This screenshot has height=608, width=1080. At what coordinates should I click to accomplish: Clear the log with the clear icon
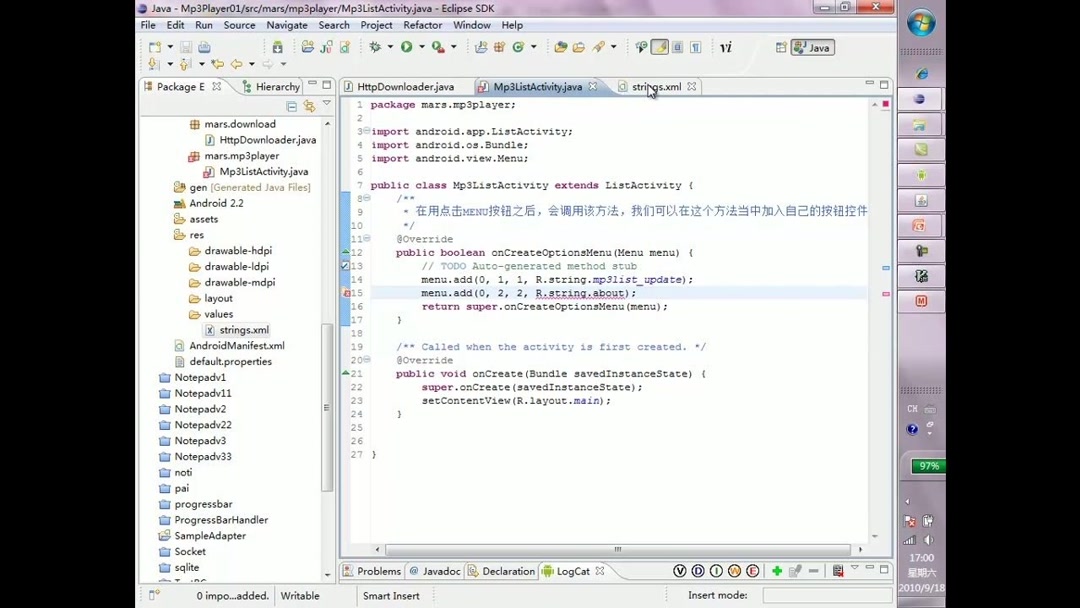pos(838,571)
